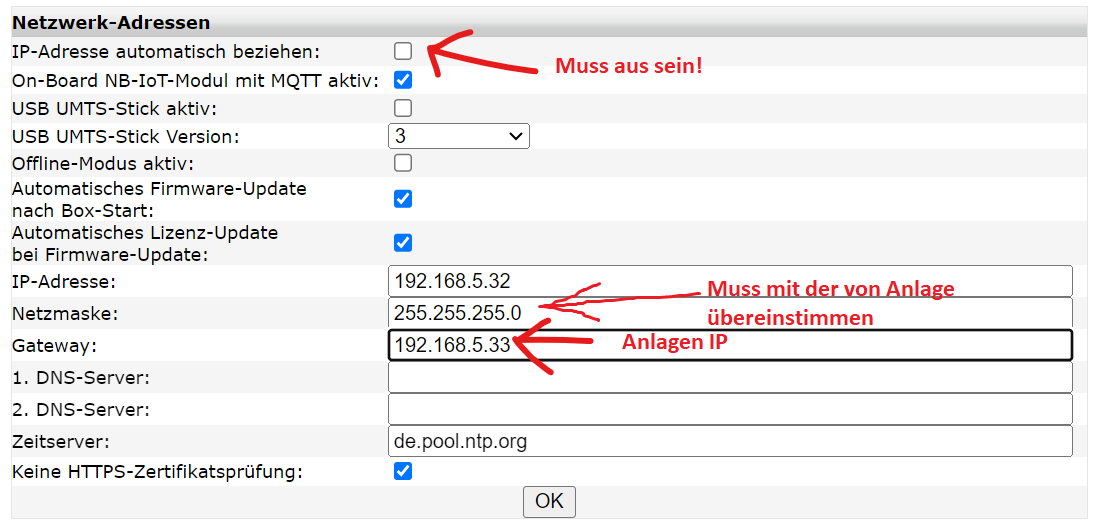The height and width of the screenshot is (526, 1096).
Task: Disable Automatisches Firmware-Update nach Box-Start
Action: (403, 199)
